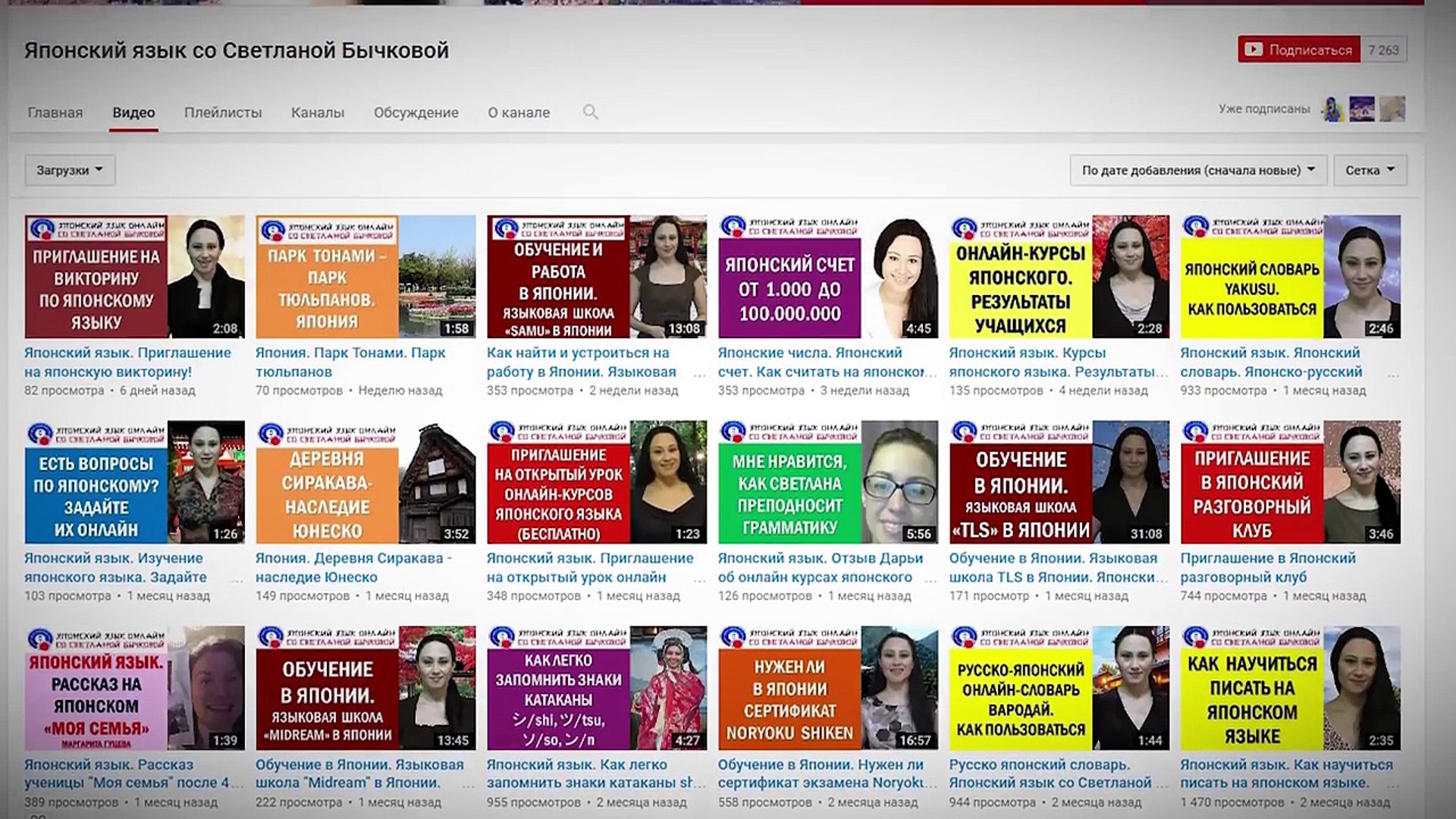
Task: Open sort dropdown По дате добавления
Action: click(1198, 171)
